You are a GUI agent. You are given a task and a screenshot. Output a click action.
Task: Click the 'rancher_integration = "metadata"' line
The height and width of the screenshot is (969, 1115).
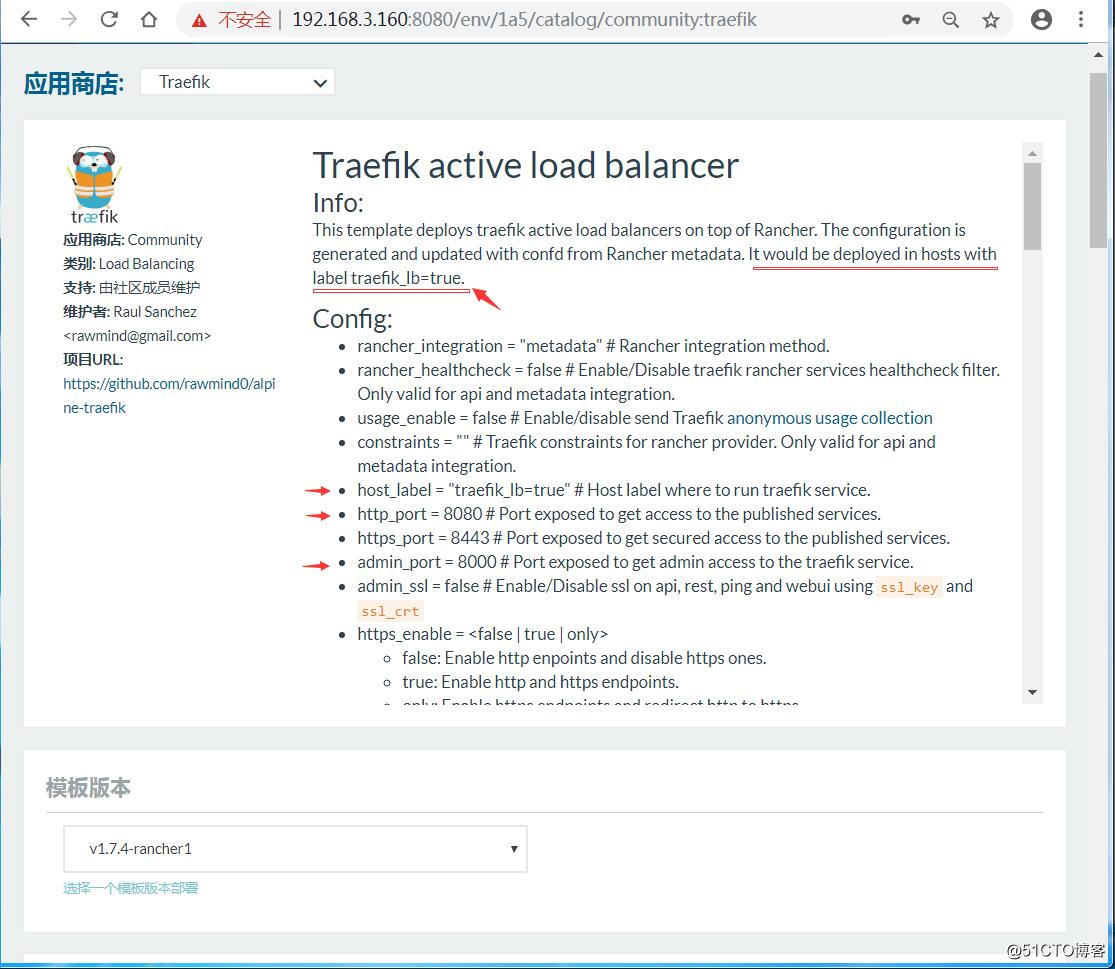(593, 346)
